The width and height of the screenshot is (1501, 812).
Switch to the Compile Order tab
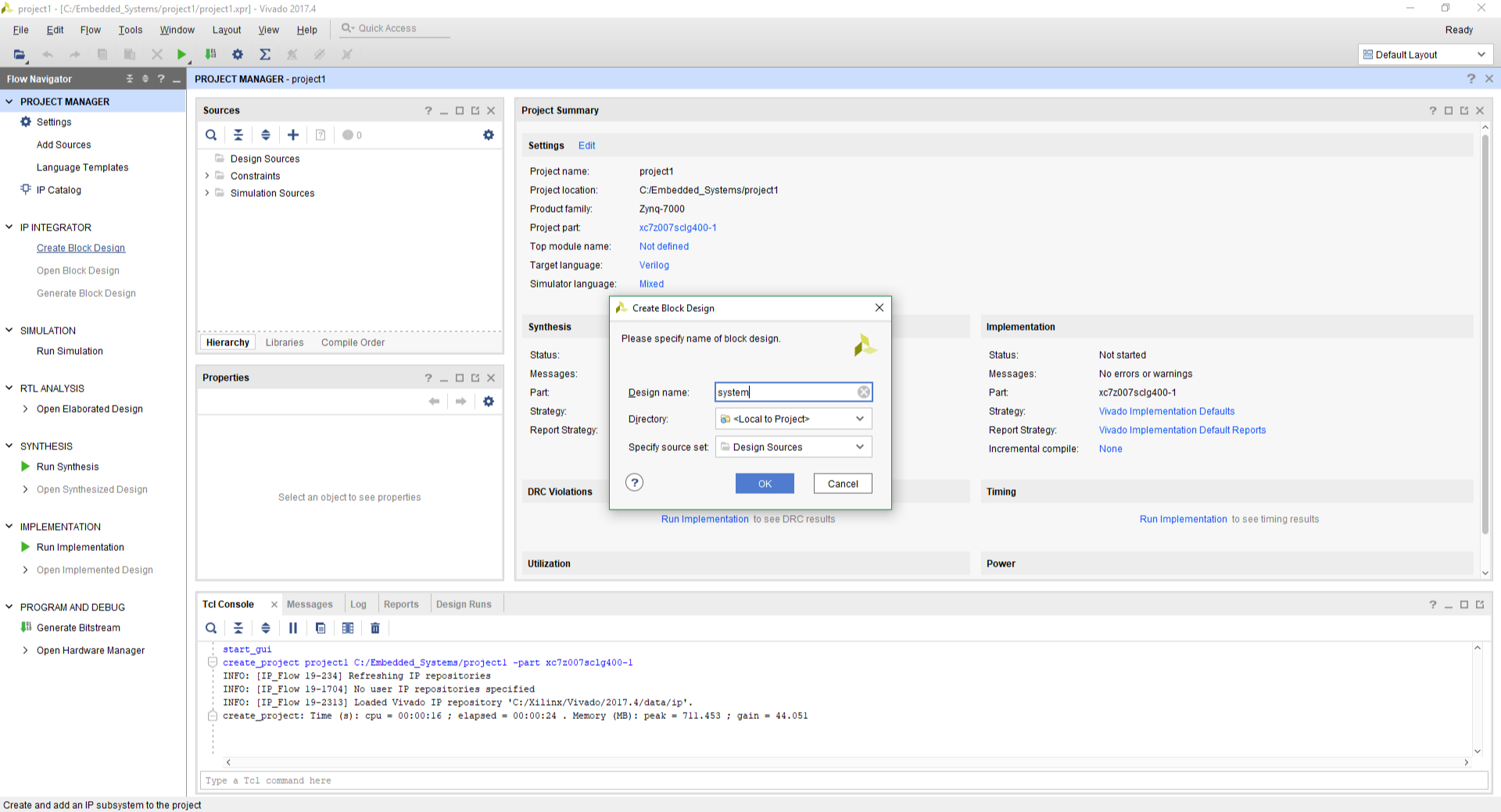pos(353,342)
